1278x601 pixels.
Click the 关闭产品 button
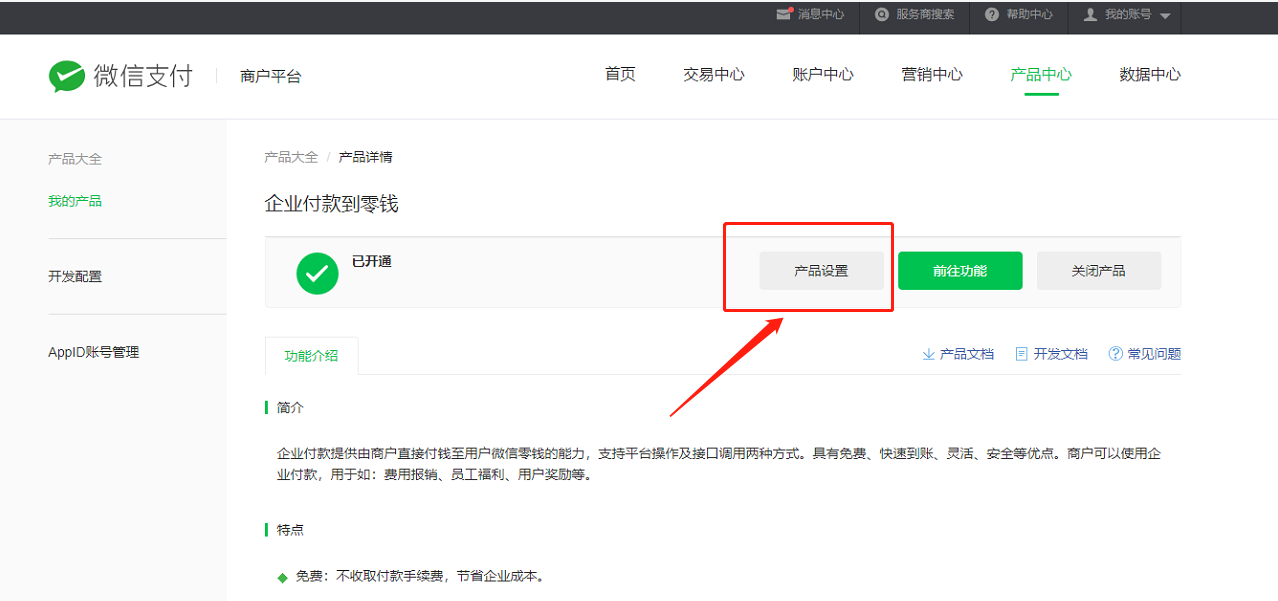1099,271
